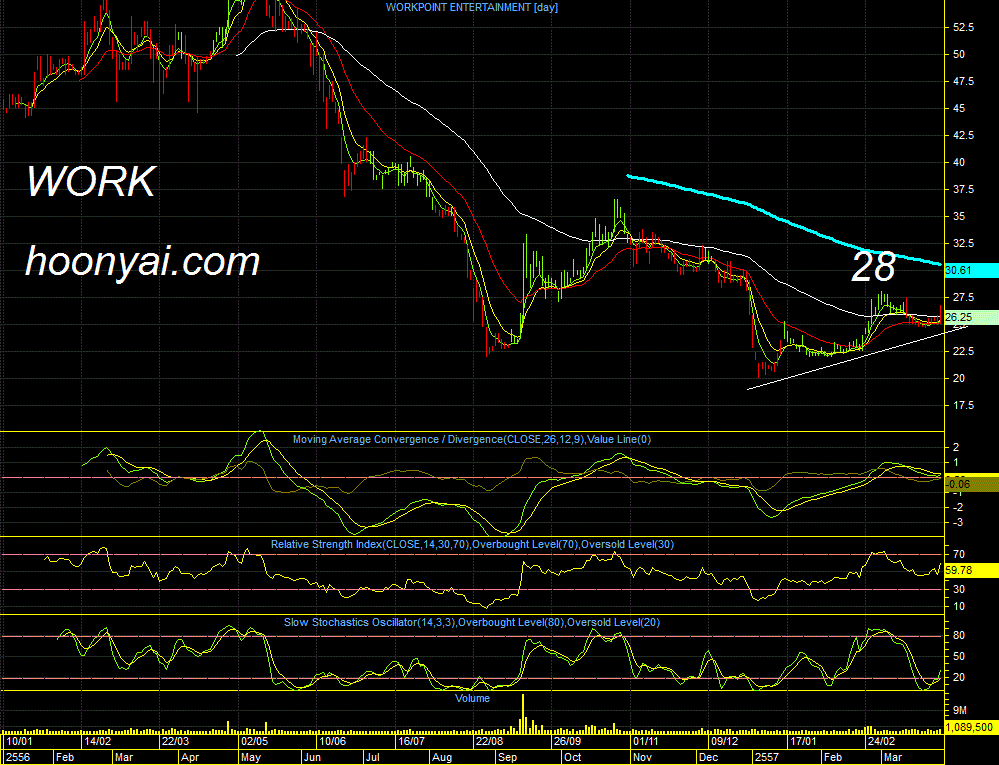
Task: Click the Sep month label
Action: click(508, 758)
